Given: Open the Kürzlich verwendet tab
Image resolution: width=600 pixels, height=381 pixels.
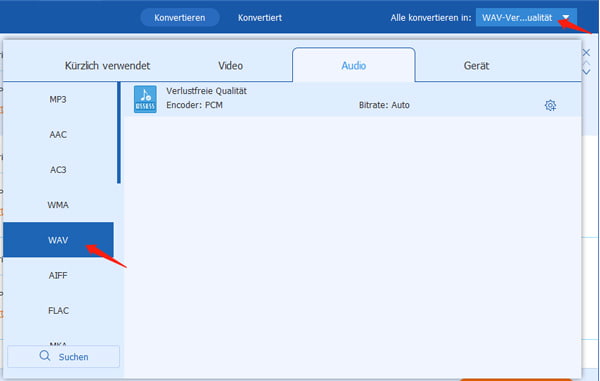Looking at the screenshot, I should pyautogui.click(x=108, y=65).
